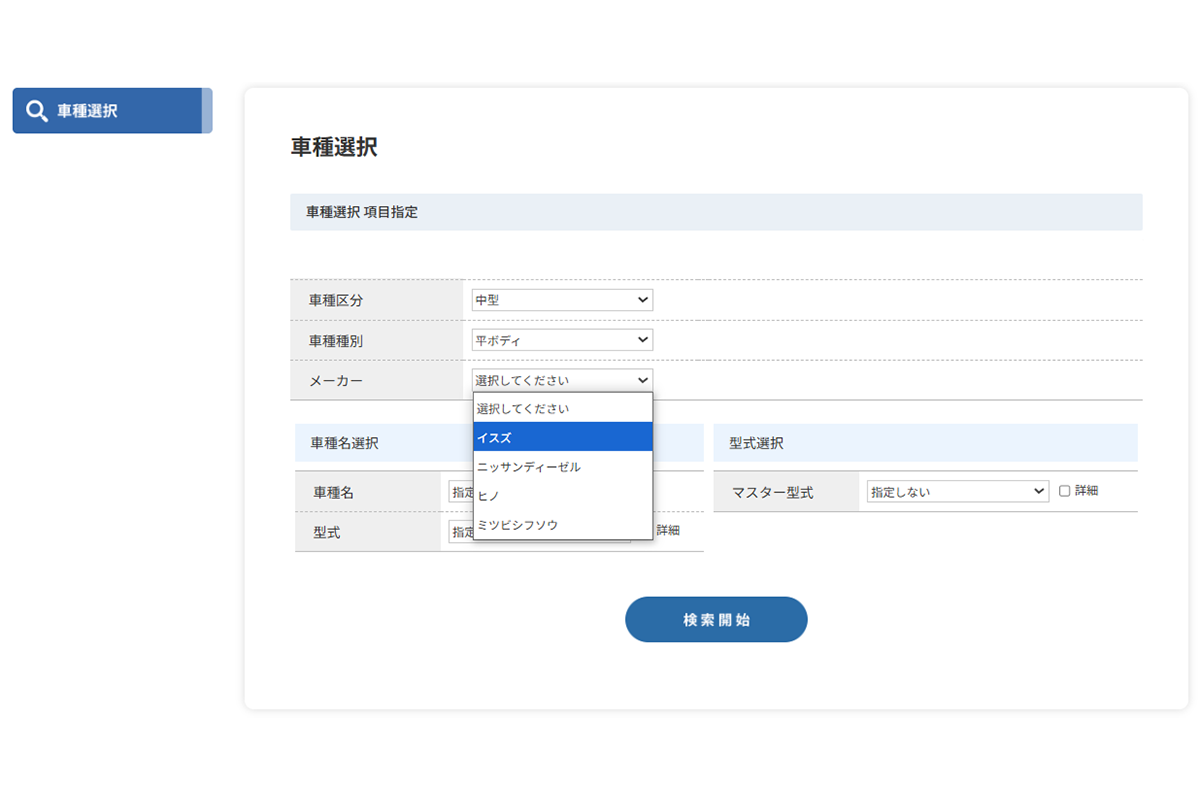
Task: Choose ヒノ from the maker list
Action: [x=562, y=496]
